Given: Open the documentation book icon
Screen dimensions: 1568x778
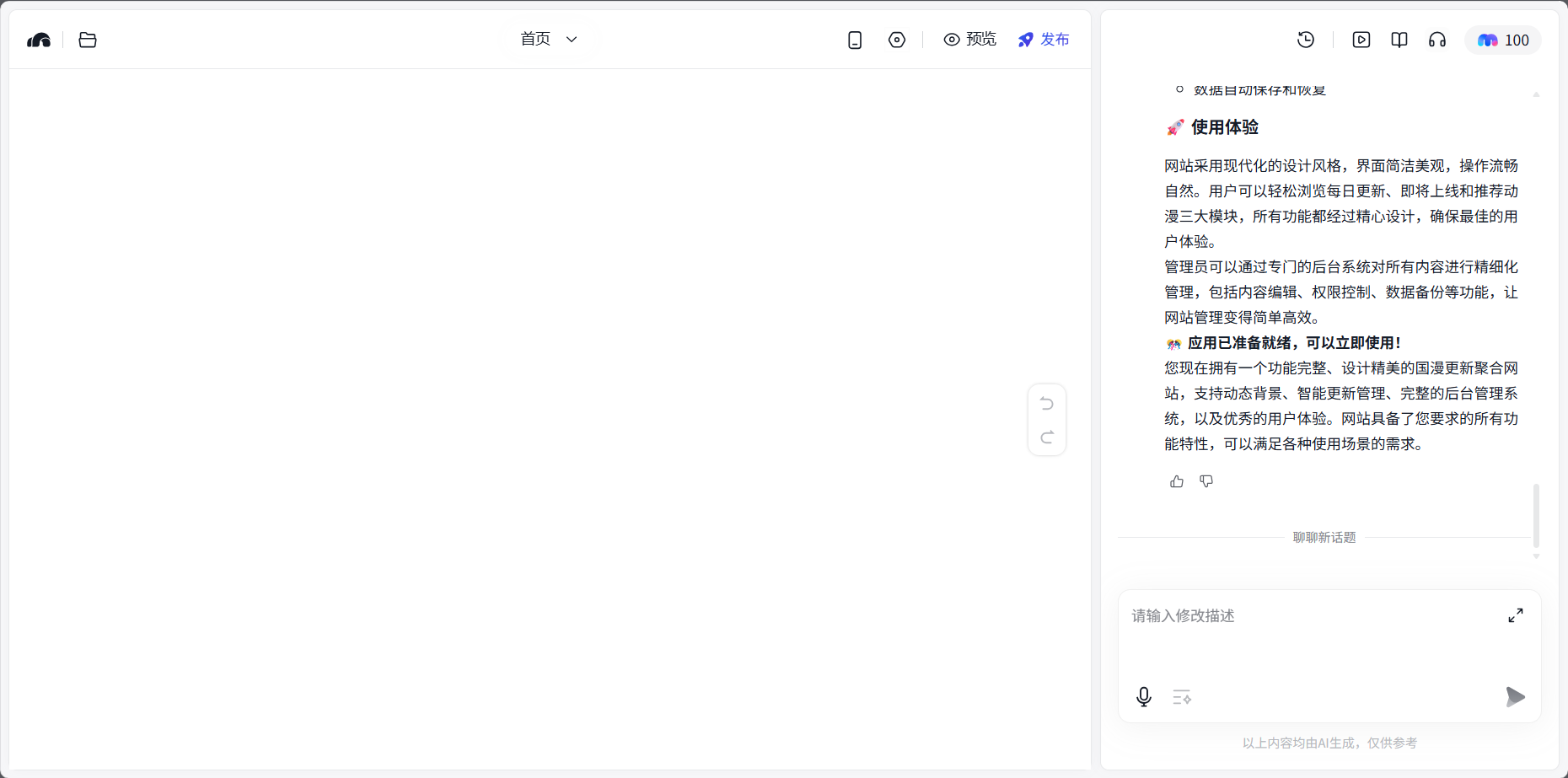Looking at the screenshot, I should coord(1399,40).
